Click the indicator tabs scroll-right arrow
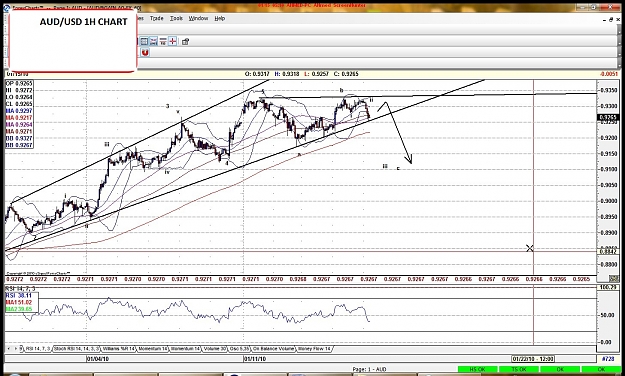625x376 pixels. pos(16,348)
